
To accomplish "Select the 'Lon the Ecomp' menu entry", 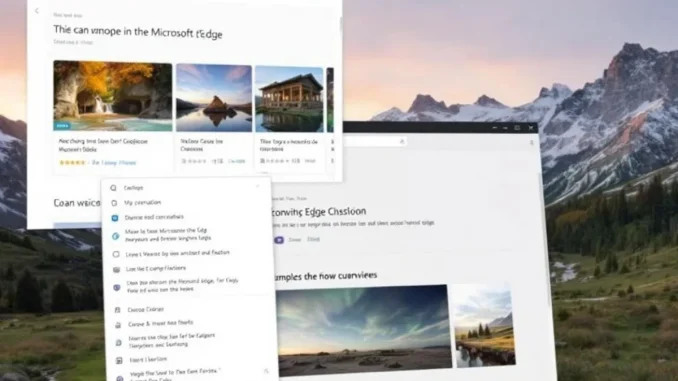I will click(x=156, y=269).
